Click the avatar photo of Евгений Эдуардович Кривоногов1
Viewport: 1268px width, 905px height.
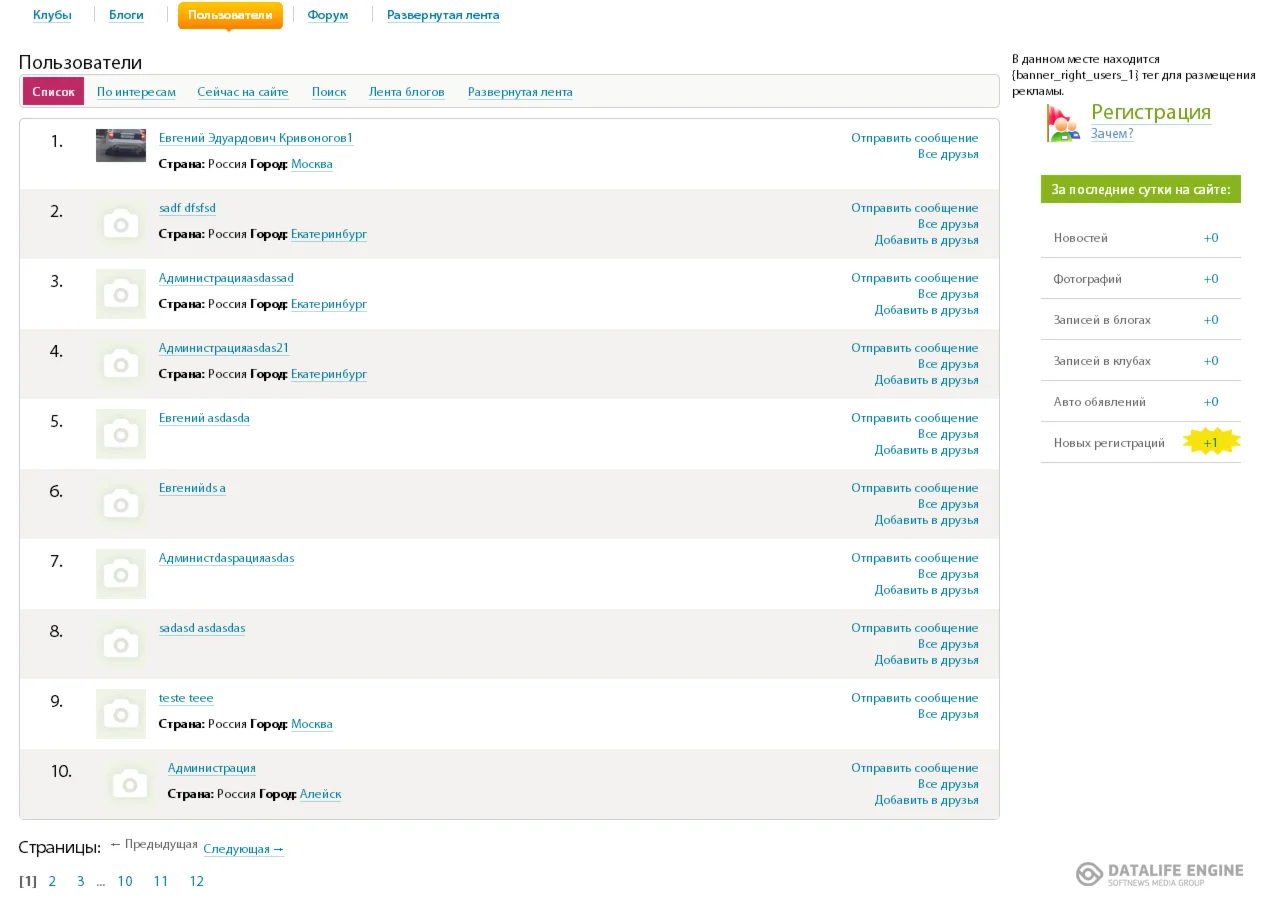[121, 145]
